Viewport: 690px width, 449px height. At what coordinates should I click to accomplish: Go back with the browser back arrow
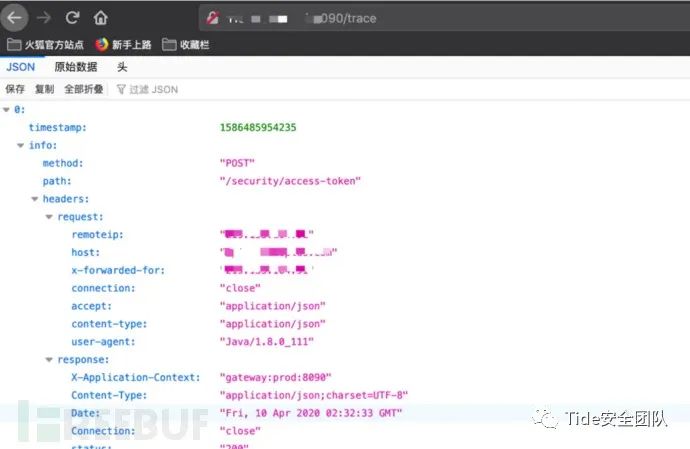pyautogui.click(x=14, y=18)
